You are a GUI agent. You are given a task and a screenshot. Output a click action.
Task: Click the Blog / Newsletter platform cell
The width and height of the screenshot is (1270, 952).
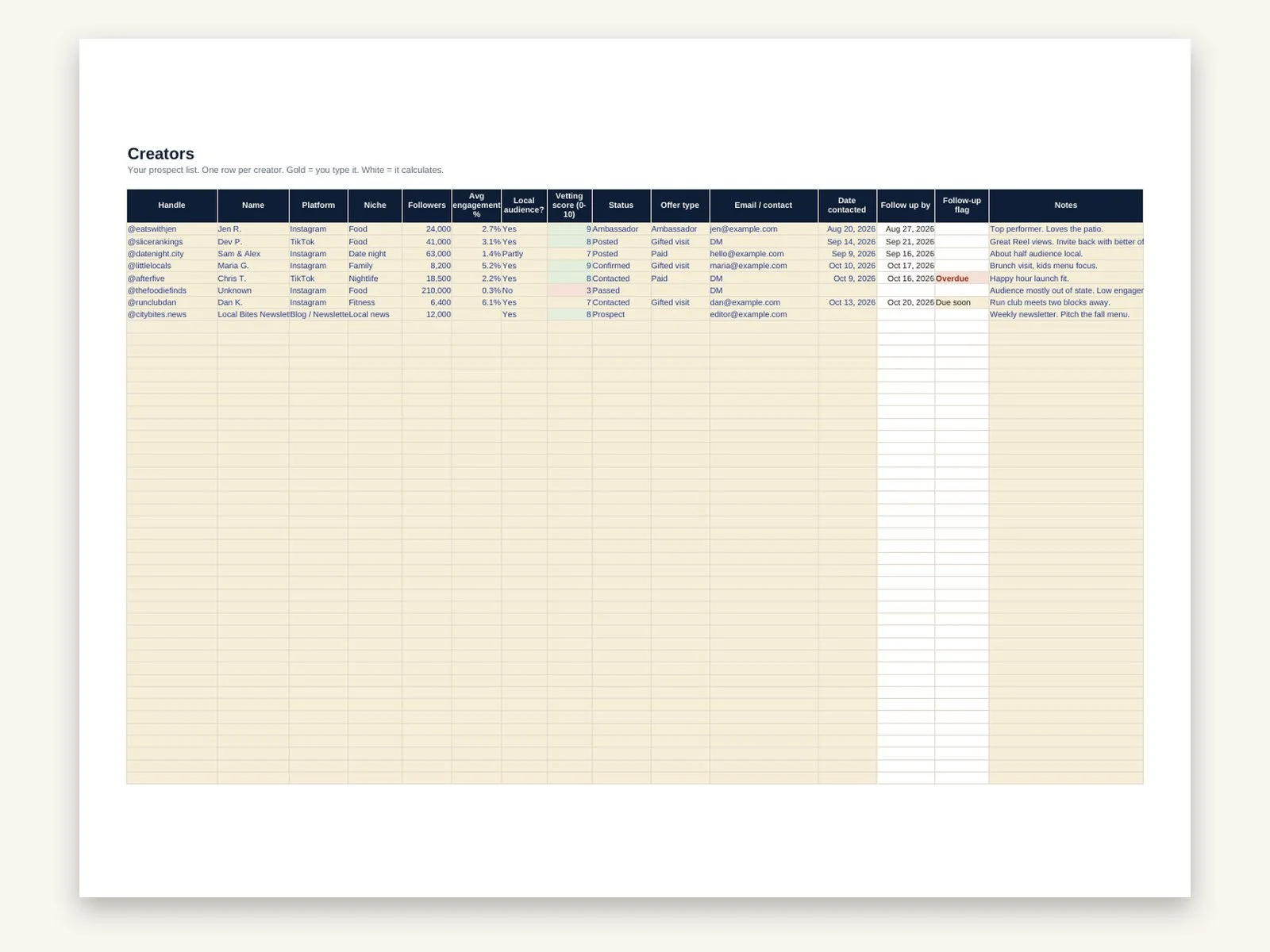318,314
